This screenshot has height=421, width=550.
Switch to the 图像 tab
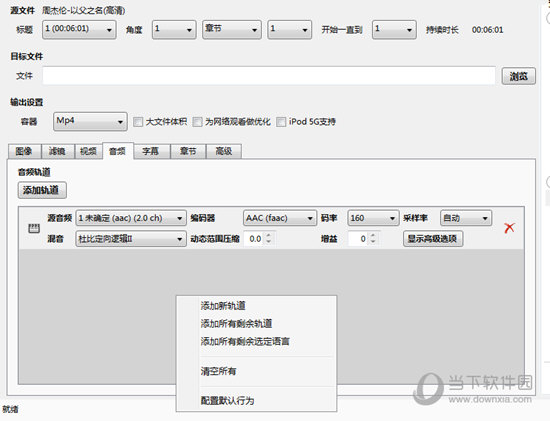tap(24, 151)
